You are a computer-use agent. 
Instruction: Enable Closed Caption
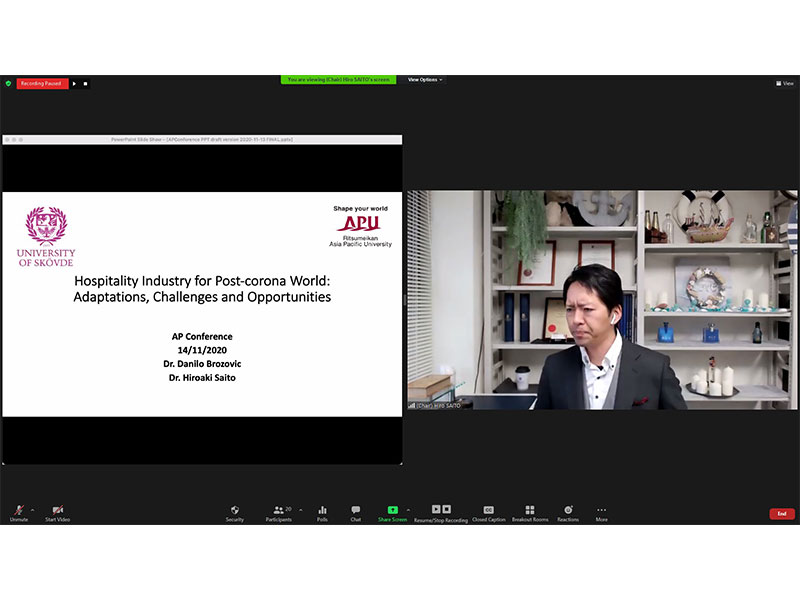(x=488, y=511)
